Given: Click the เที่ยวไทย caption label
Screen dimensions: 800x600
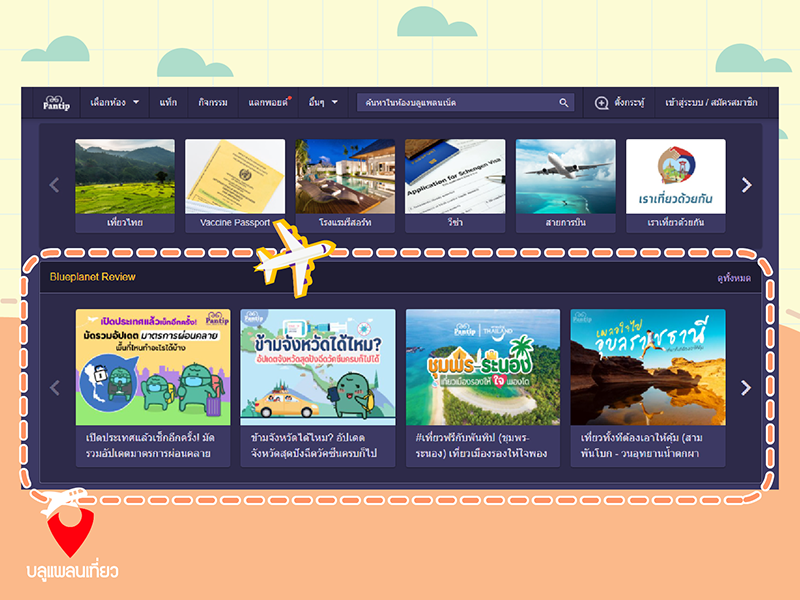Looking at the screenshot, I should tap(125, 222).
